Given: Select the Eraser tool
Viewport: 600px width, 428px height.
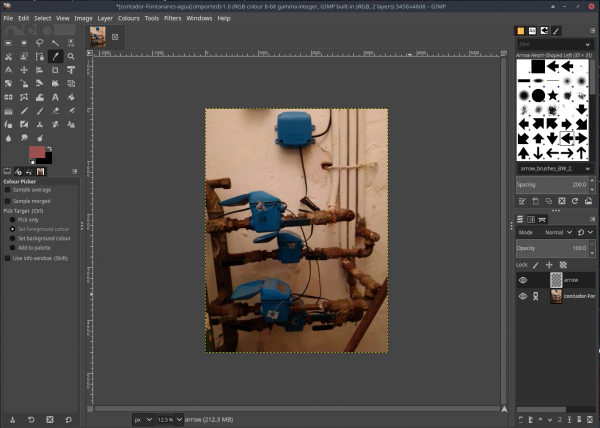Looking at the screenshot, I should click(x=55, y=111).
